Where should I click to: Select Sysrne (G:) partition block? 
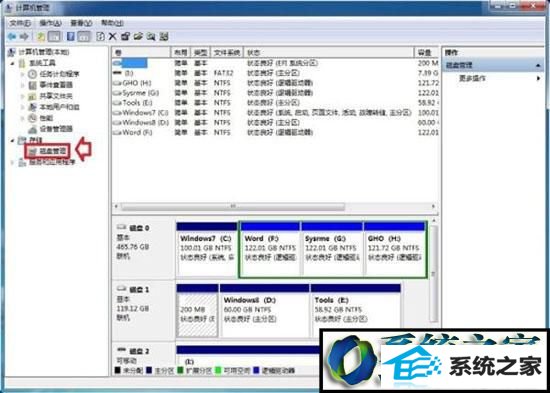click(332, 249)
